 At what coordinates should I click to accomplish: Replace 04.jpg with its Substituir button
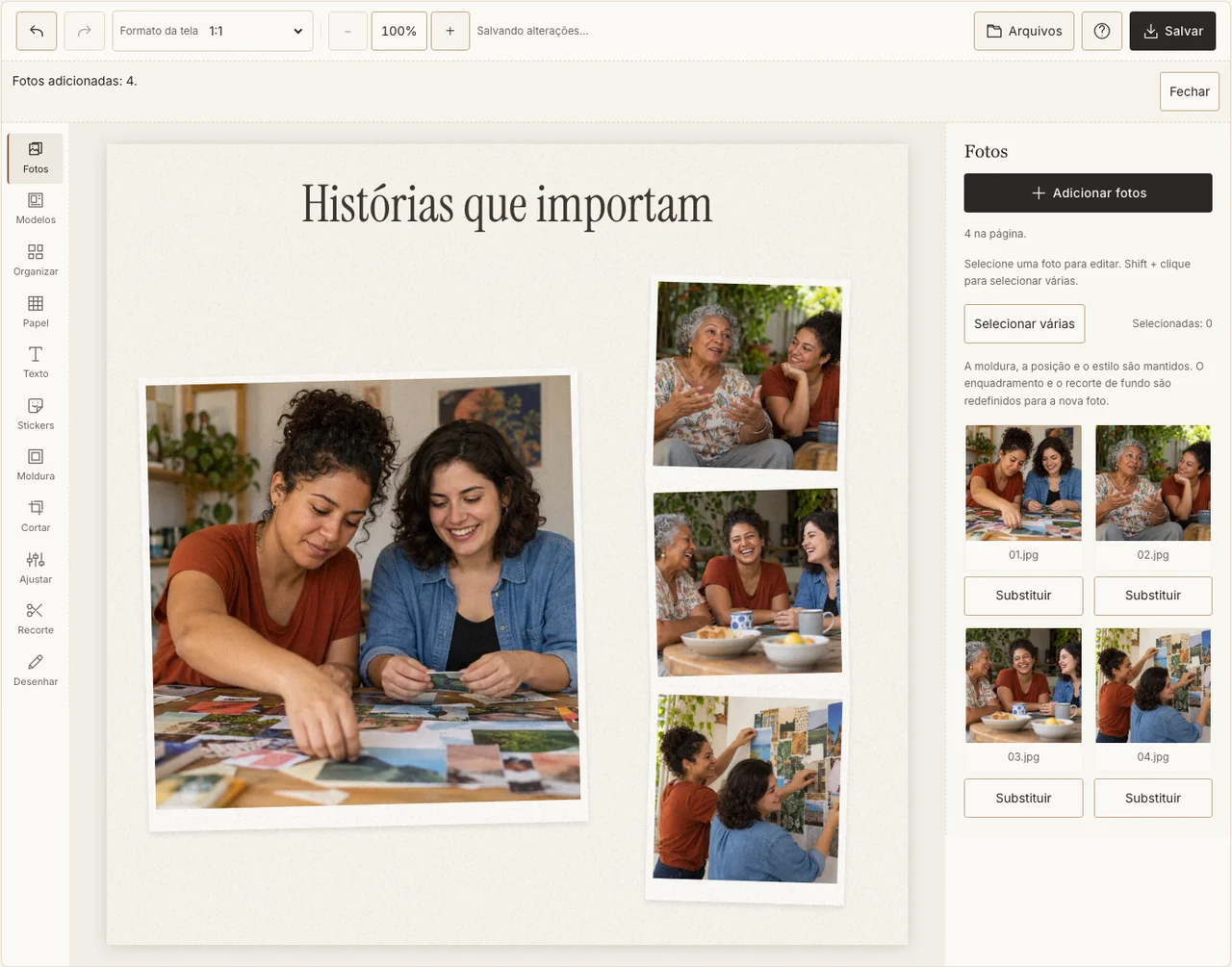pos(1153,798)
